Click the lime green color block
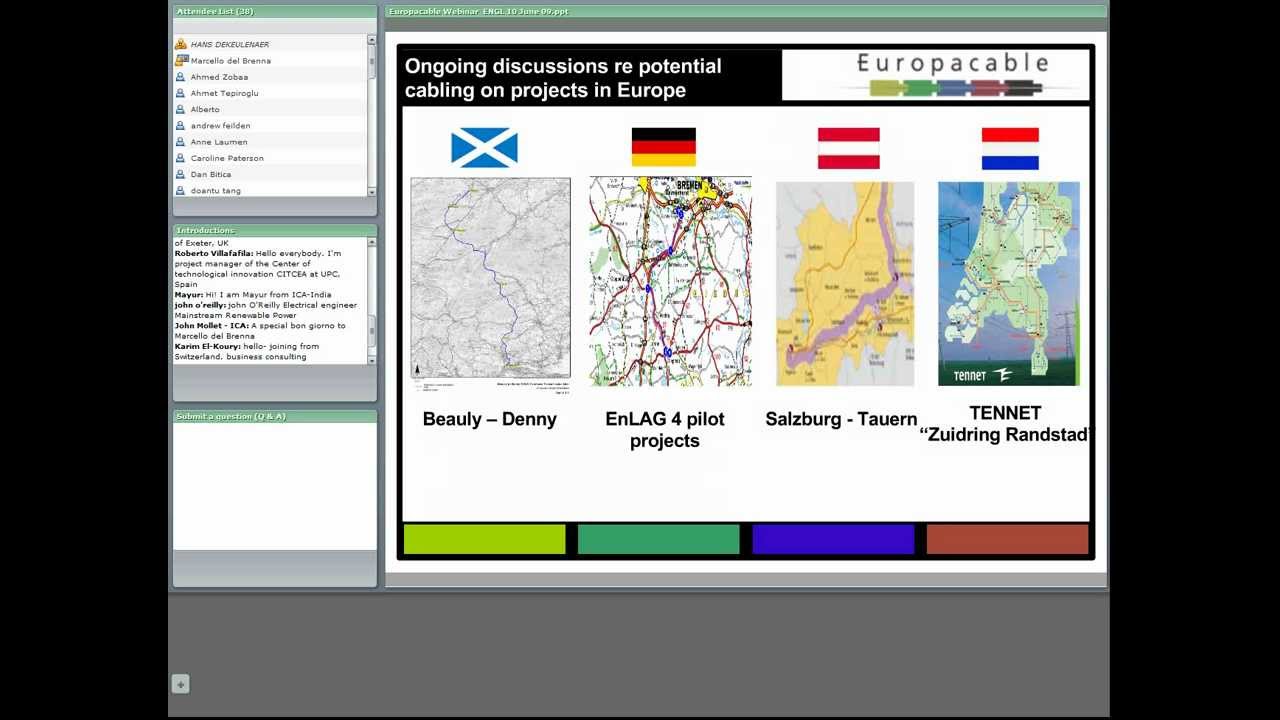The height and width of the screenshot is (720, 1280). (484, 539)
